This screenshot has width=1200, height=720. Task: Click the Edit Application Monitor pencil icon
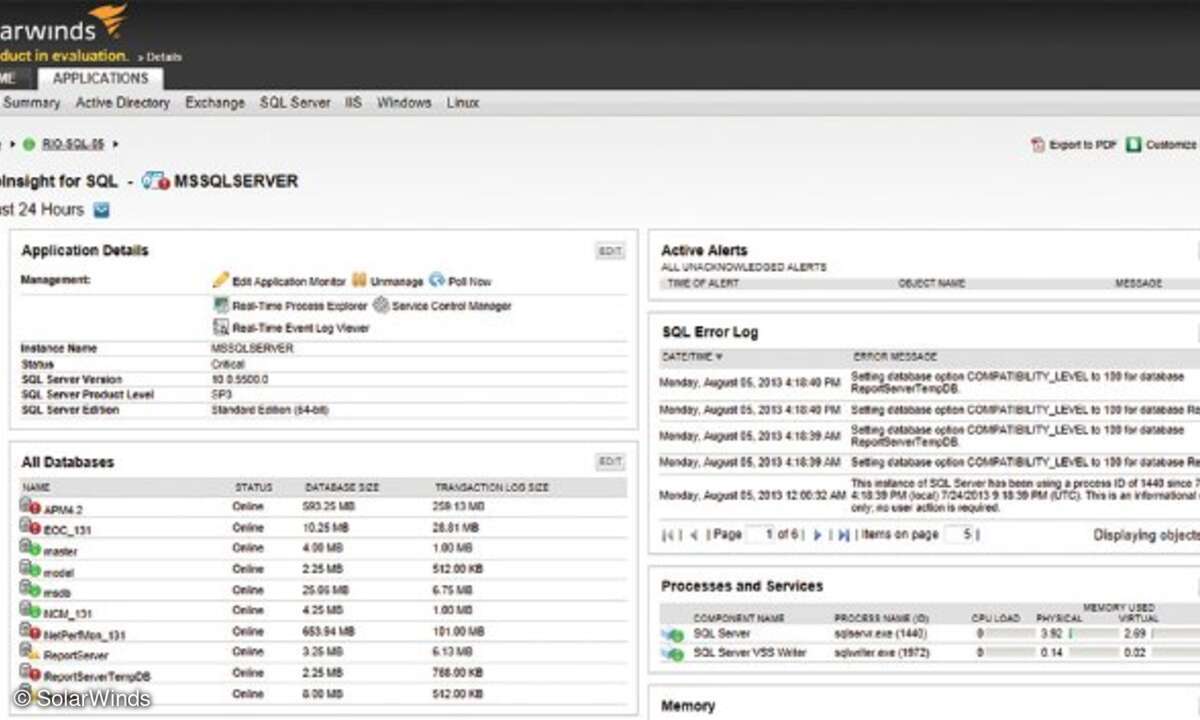221,281
